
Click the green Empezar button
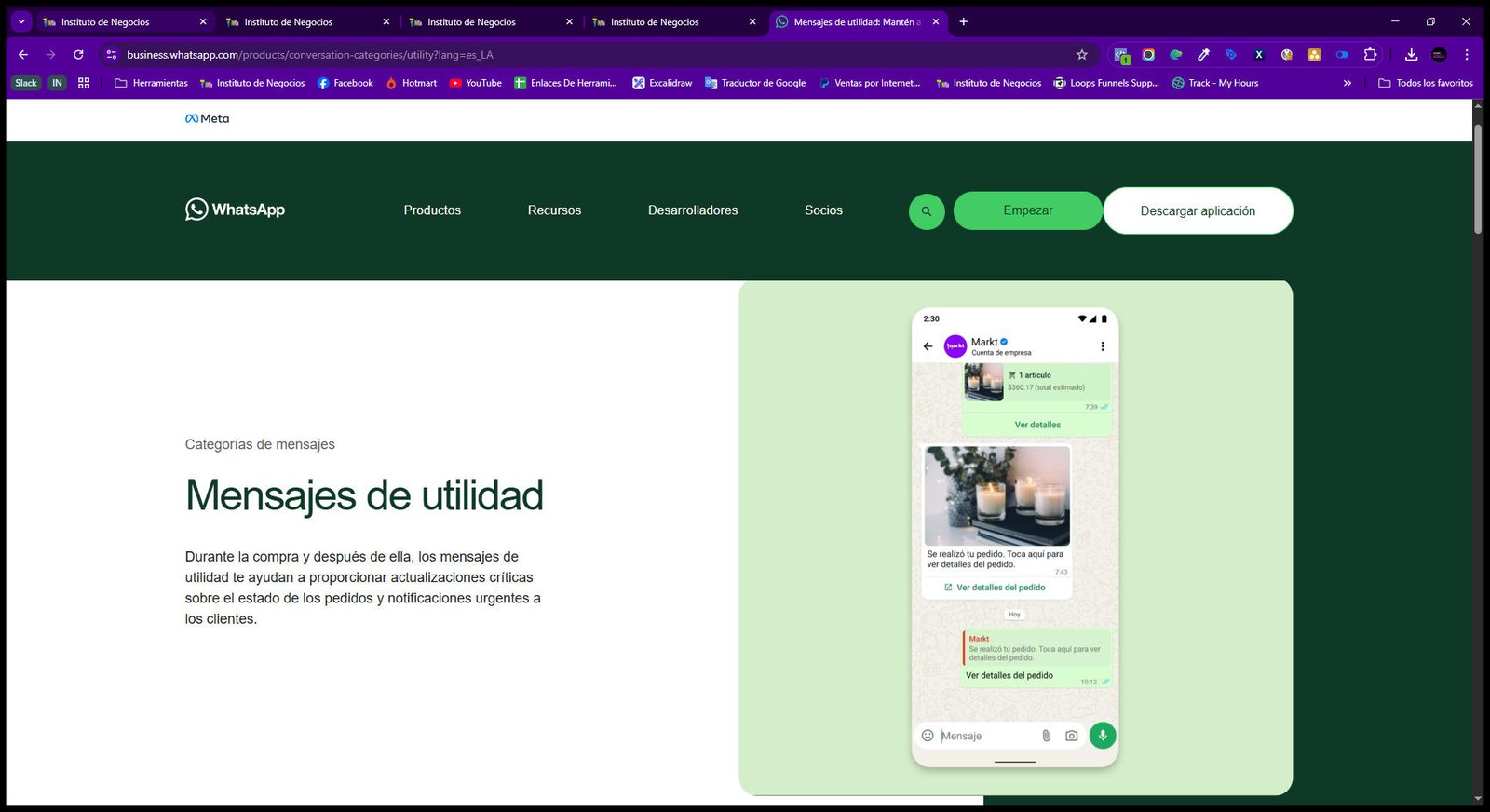[x=1028, y=210]
